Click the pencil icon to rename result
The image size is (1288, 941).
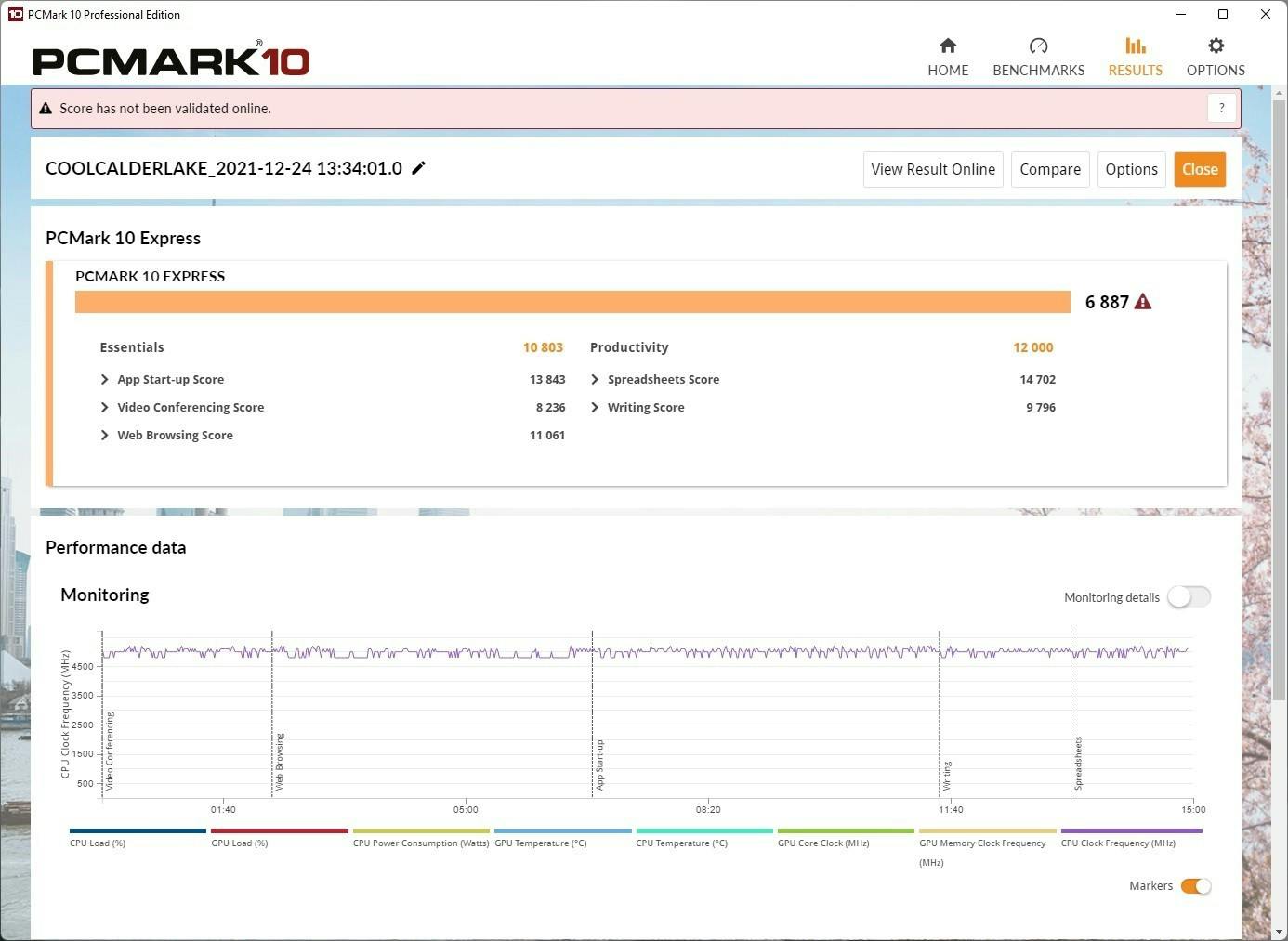point(419,168)
